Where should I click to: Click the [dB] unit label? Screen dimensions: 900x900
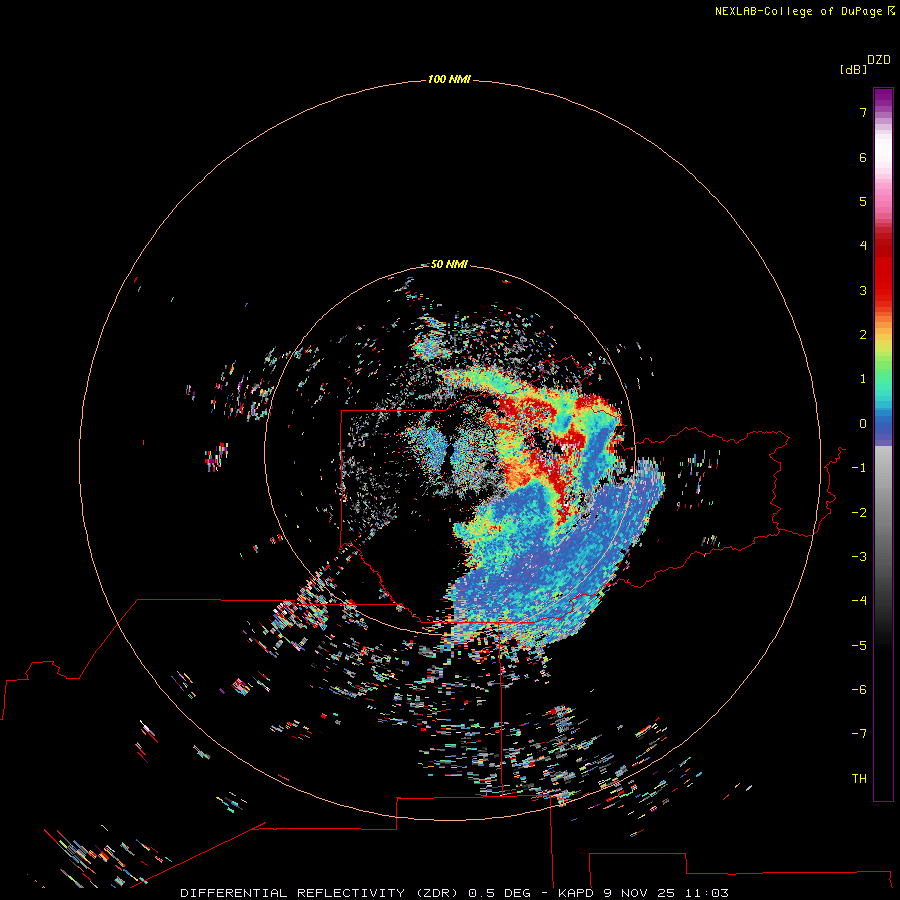tap(853, 70)
